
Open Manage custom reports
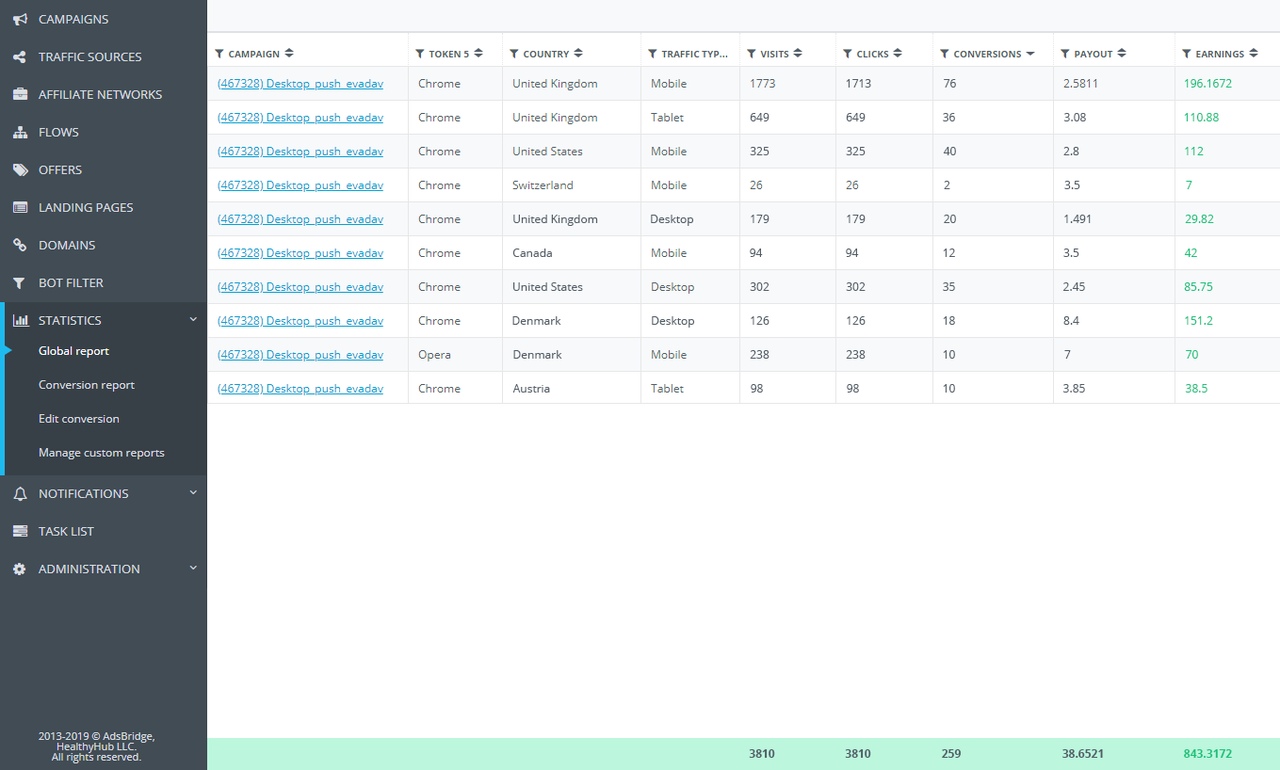point(102,453)
